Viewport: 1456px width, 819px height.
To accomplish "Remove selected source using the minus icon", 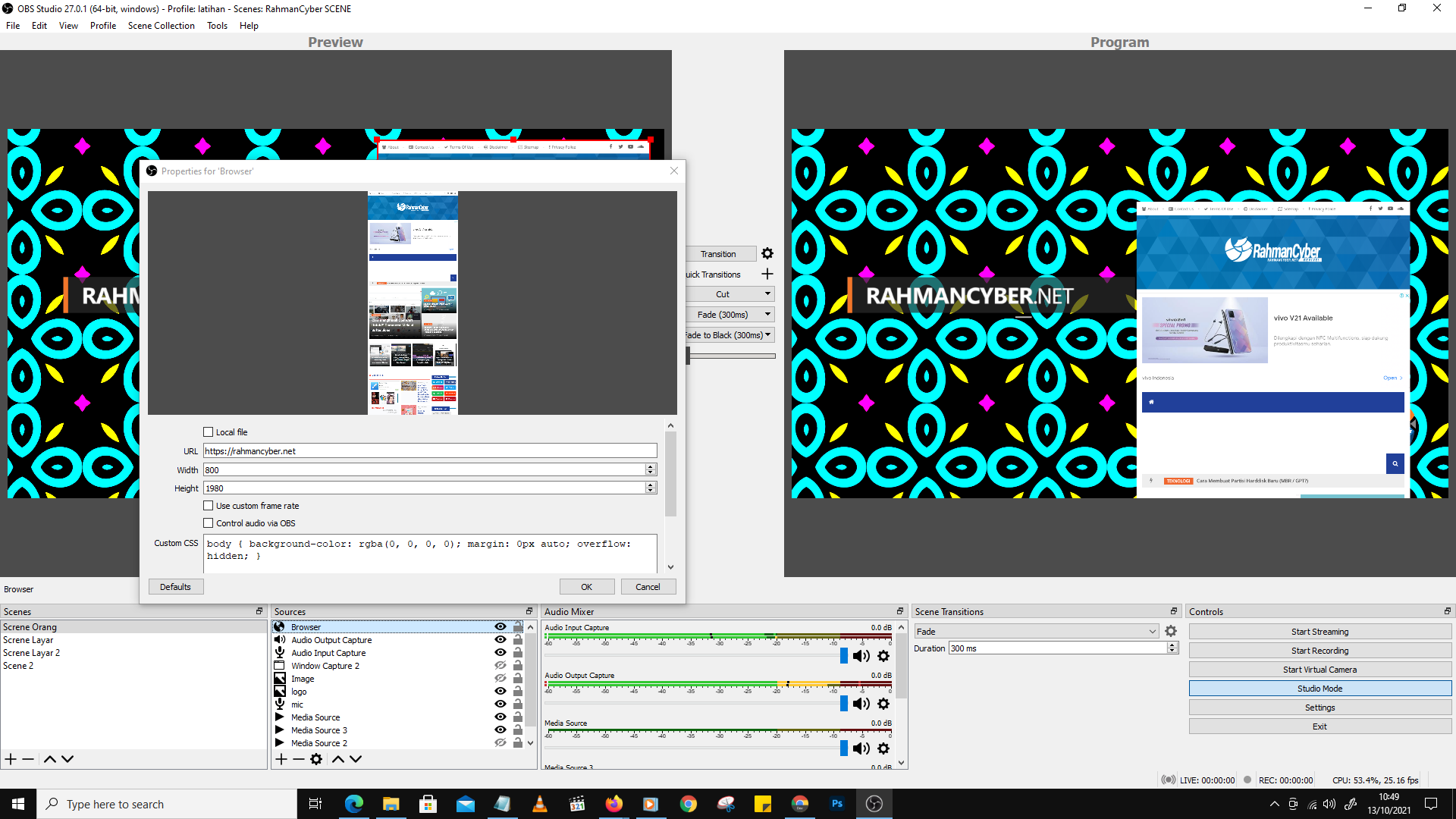I will [299, 758].
